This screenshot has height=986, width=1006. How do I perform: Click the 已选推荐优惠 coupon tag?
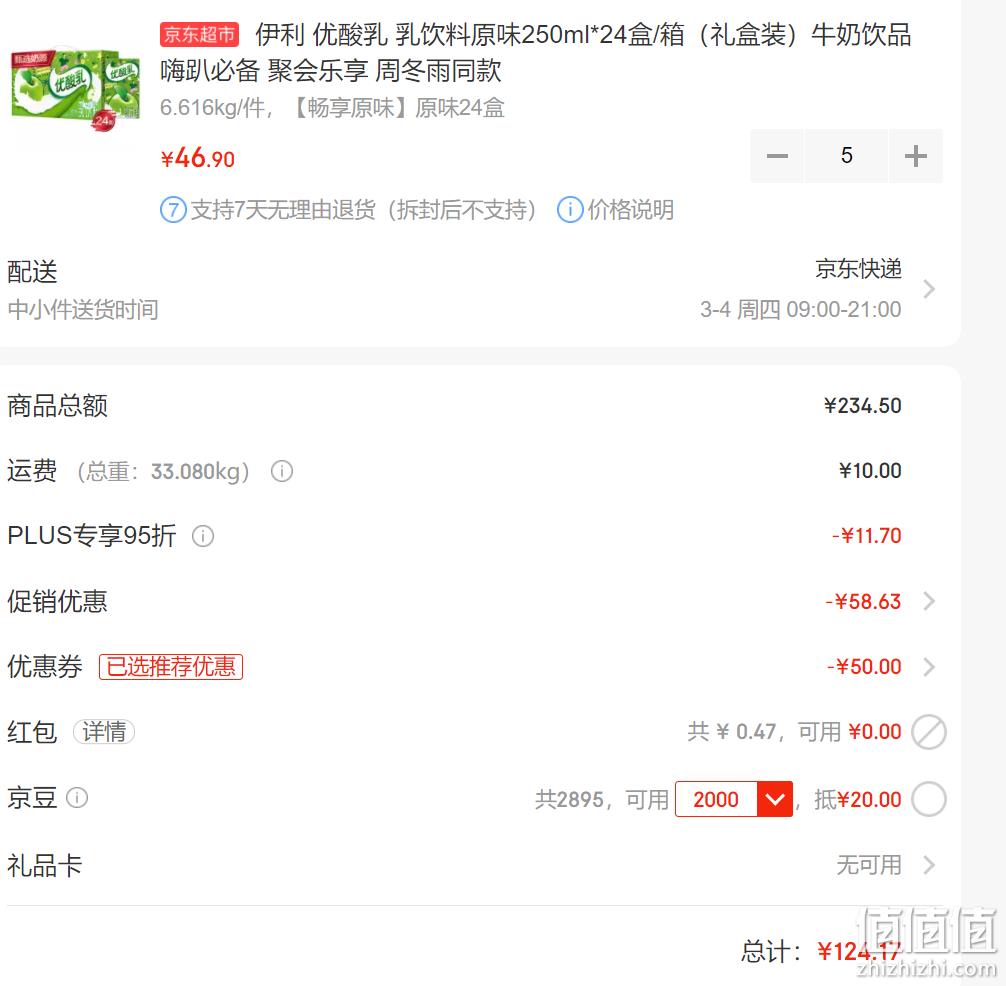click(171, 667)
